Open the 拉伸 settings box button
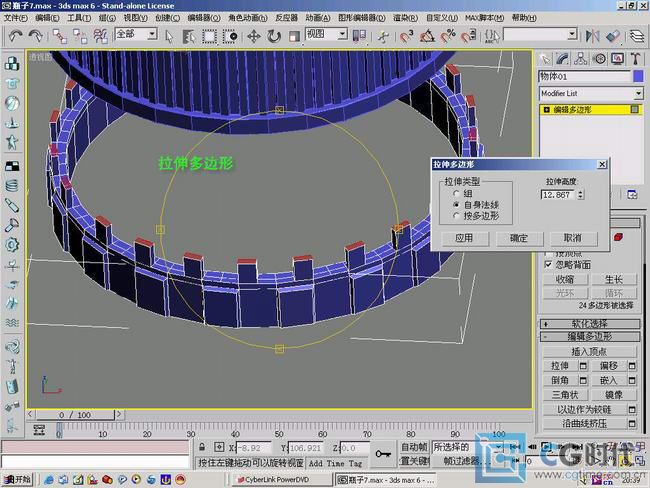This screenshot has width=650, height=488. pyautogui.click(x=583, y=366)
